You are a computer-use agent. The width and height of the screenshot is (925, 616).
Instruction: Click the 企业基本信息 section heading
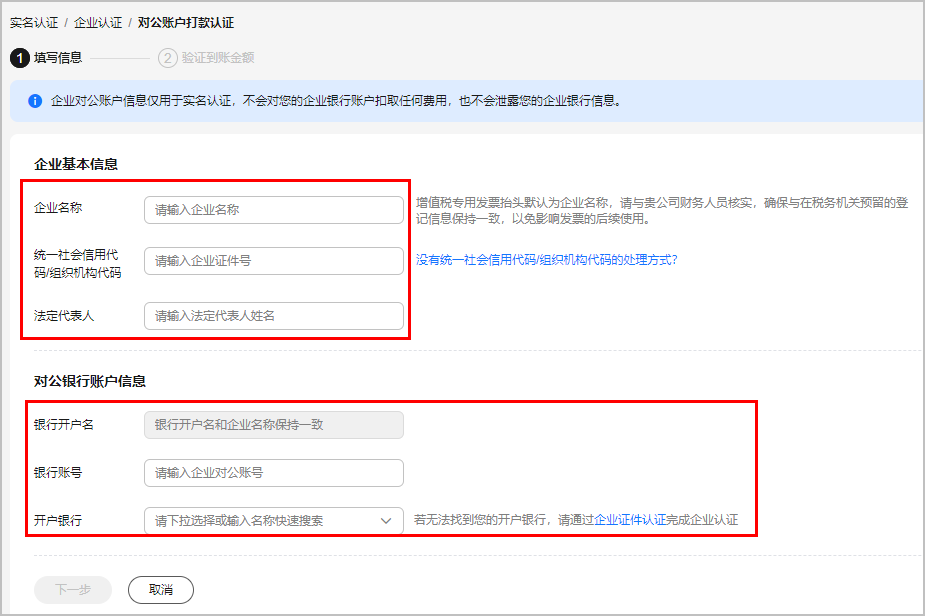coord(76,165)
